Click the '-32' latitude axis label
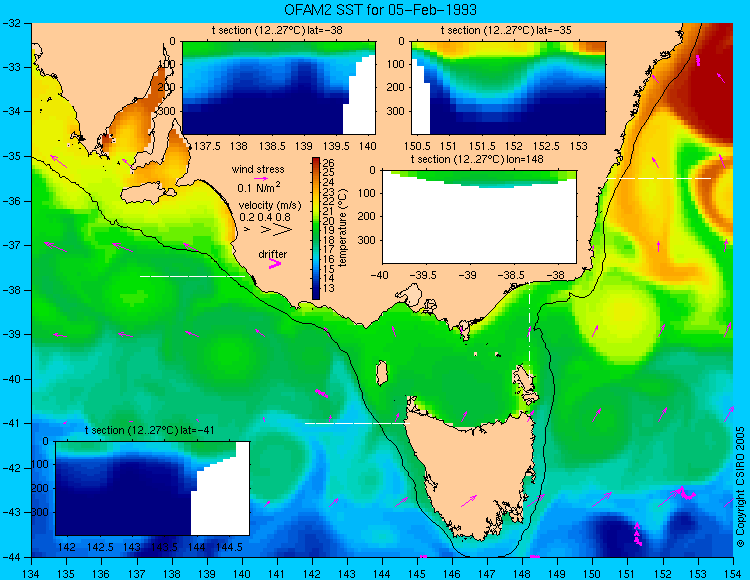Screen dimensions: 750x580 click(x=11, y=23)
